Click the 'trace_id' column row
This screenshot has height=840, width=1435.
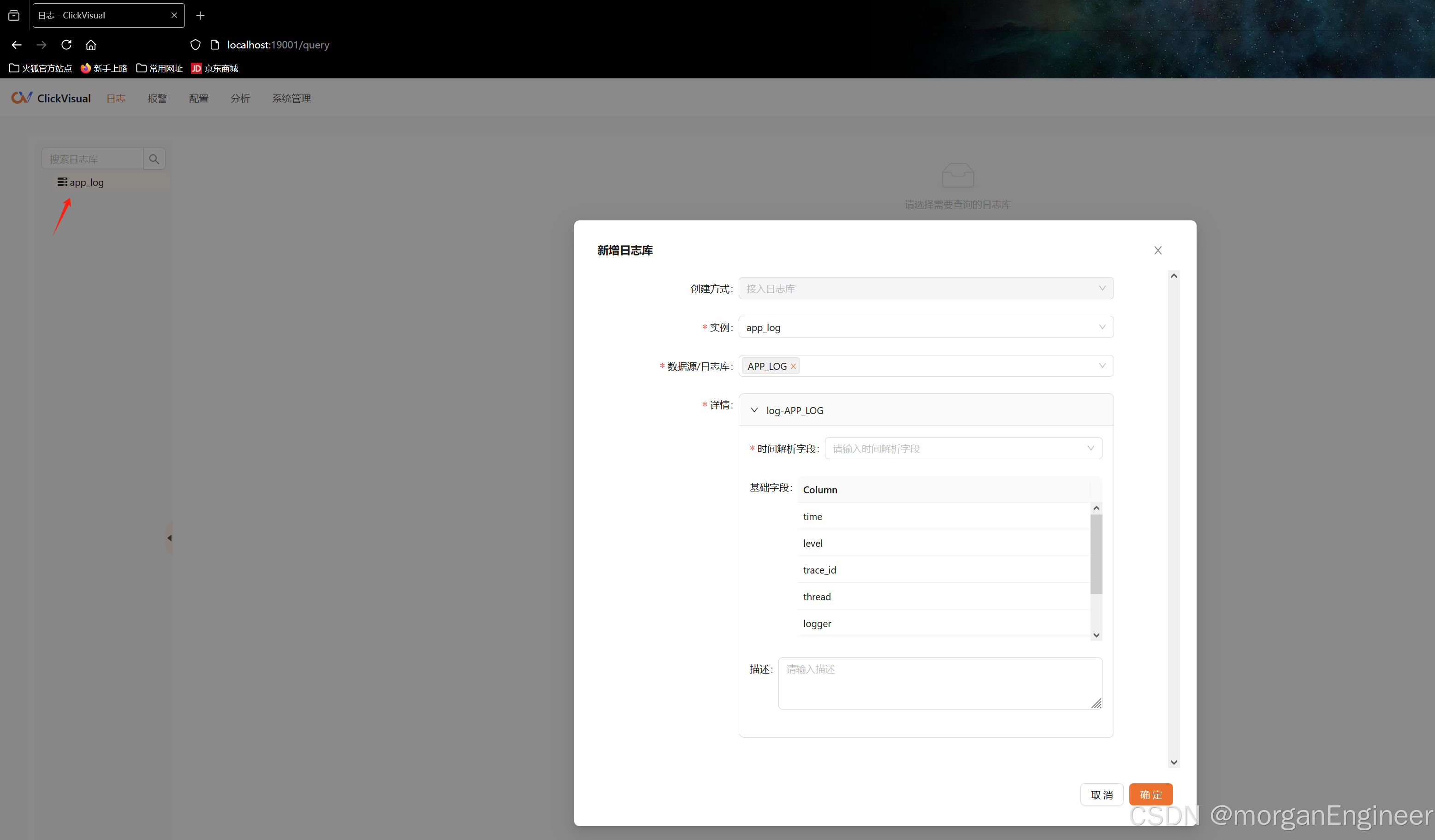point(943,570)
